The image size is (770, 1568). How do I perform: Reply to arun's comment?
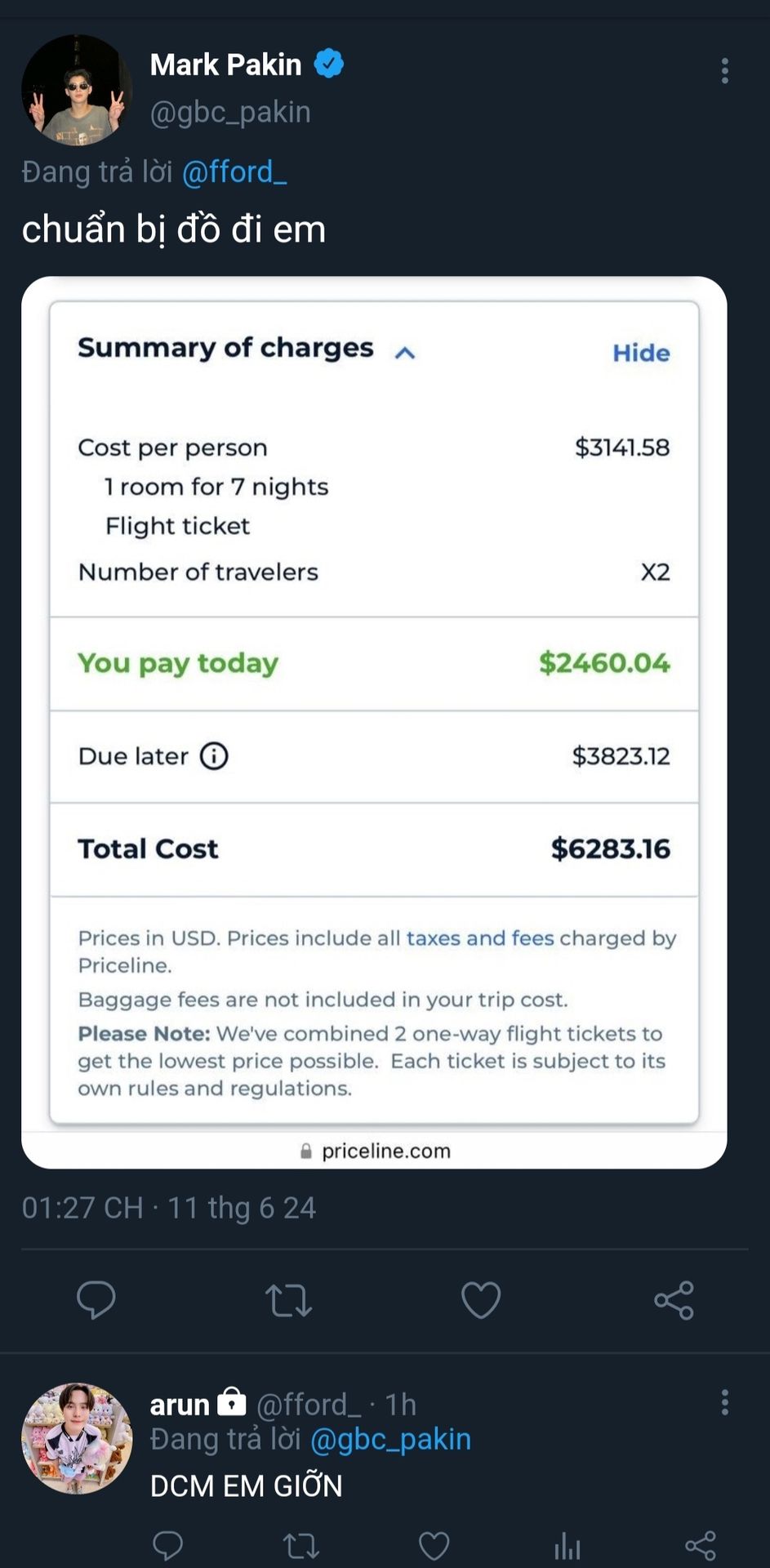[x=168, y=1545]
